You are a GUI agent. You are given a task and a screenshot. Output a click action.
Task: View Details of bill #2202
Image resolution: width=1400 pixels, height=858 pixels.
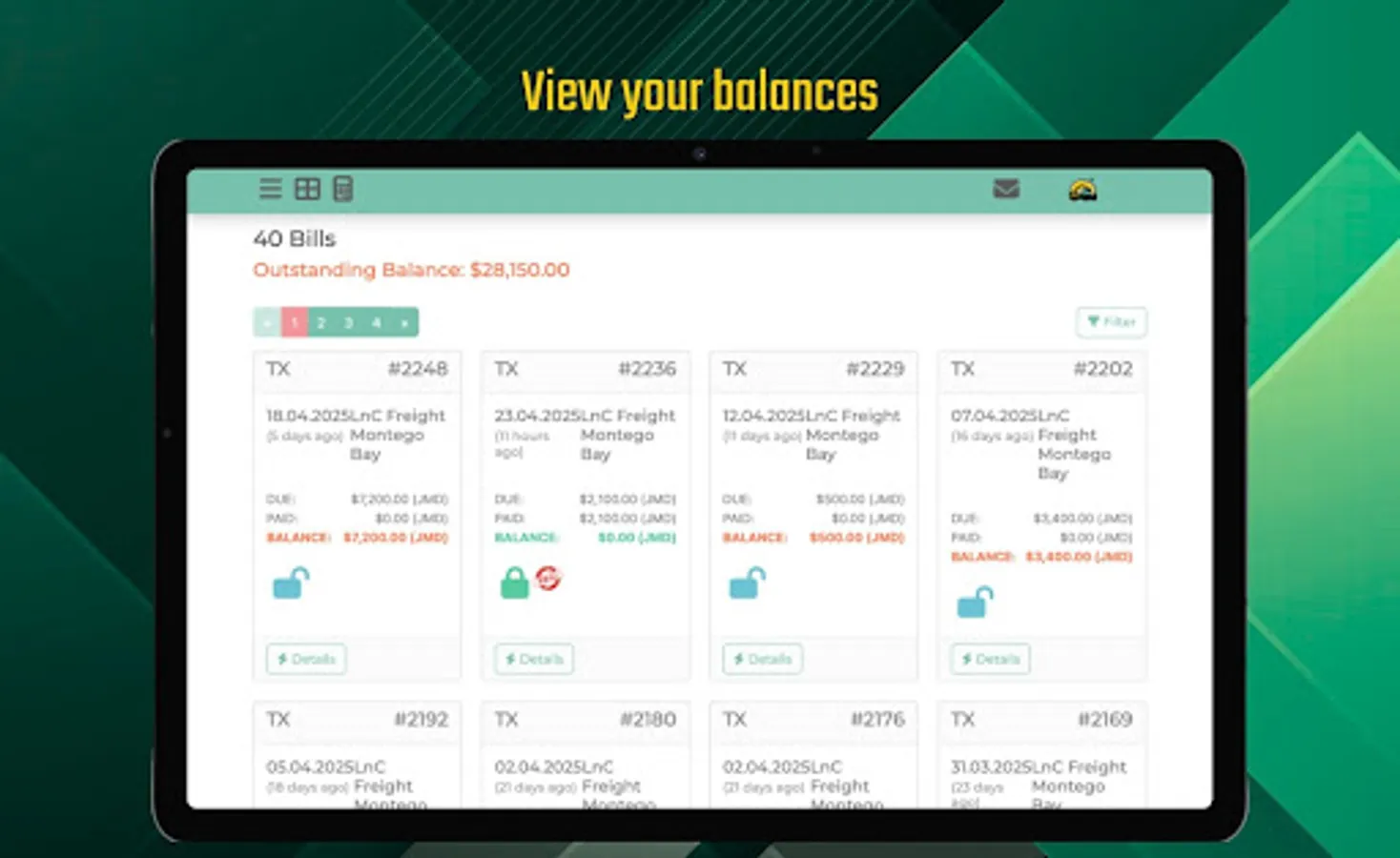pos(989,659)
